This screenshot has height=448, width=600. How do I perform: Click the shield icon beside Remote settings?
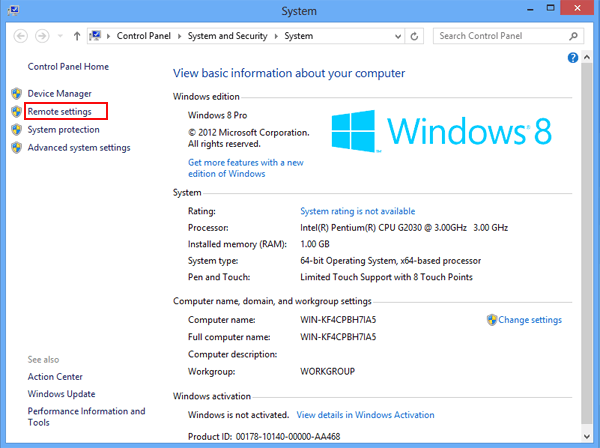[16, 111]
